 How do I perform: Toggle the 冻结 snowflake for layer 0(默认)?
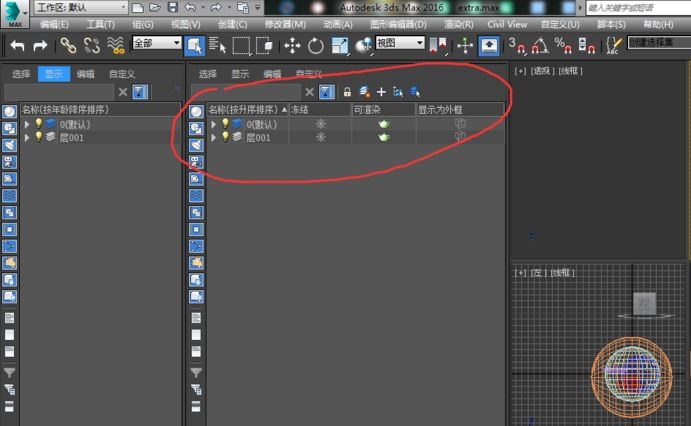321,124
